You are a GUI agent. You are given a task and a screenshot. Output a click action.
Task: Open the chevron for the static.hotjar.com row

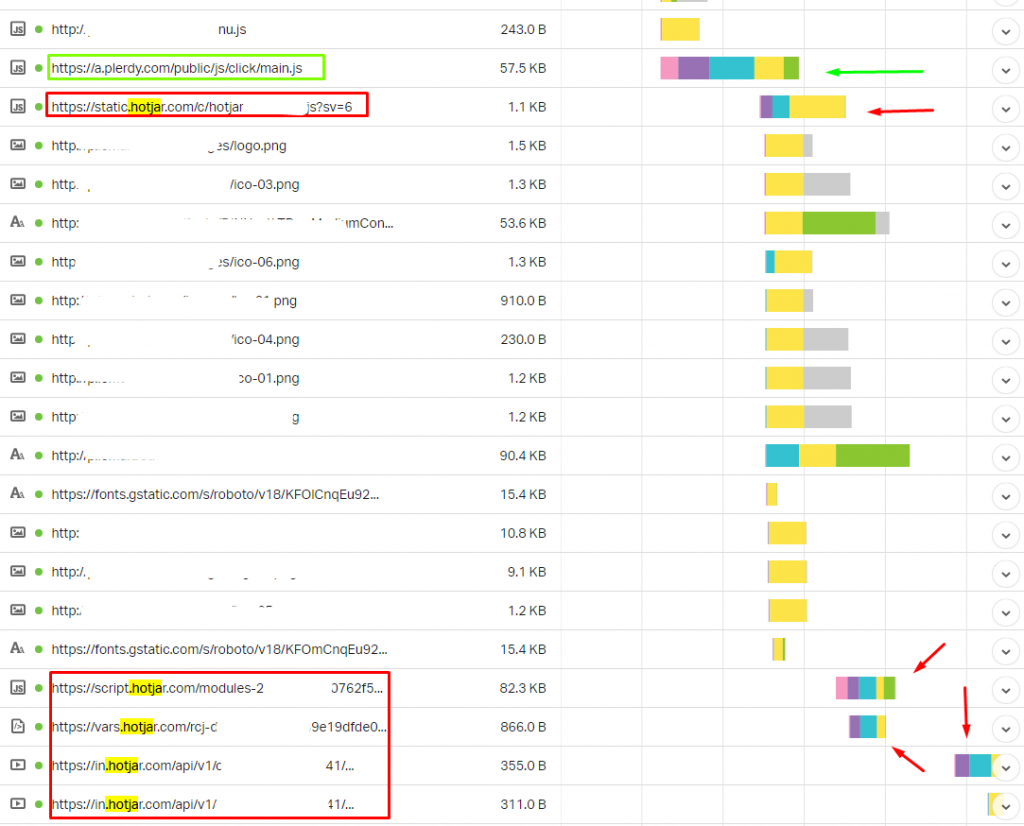[1005, 109]
